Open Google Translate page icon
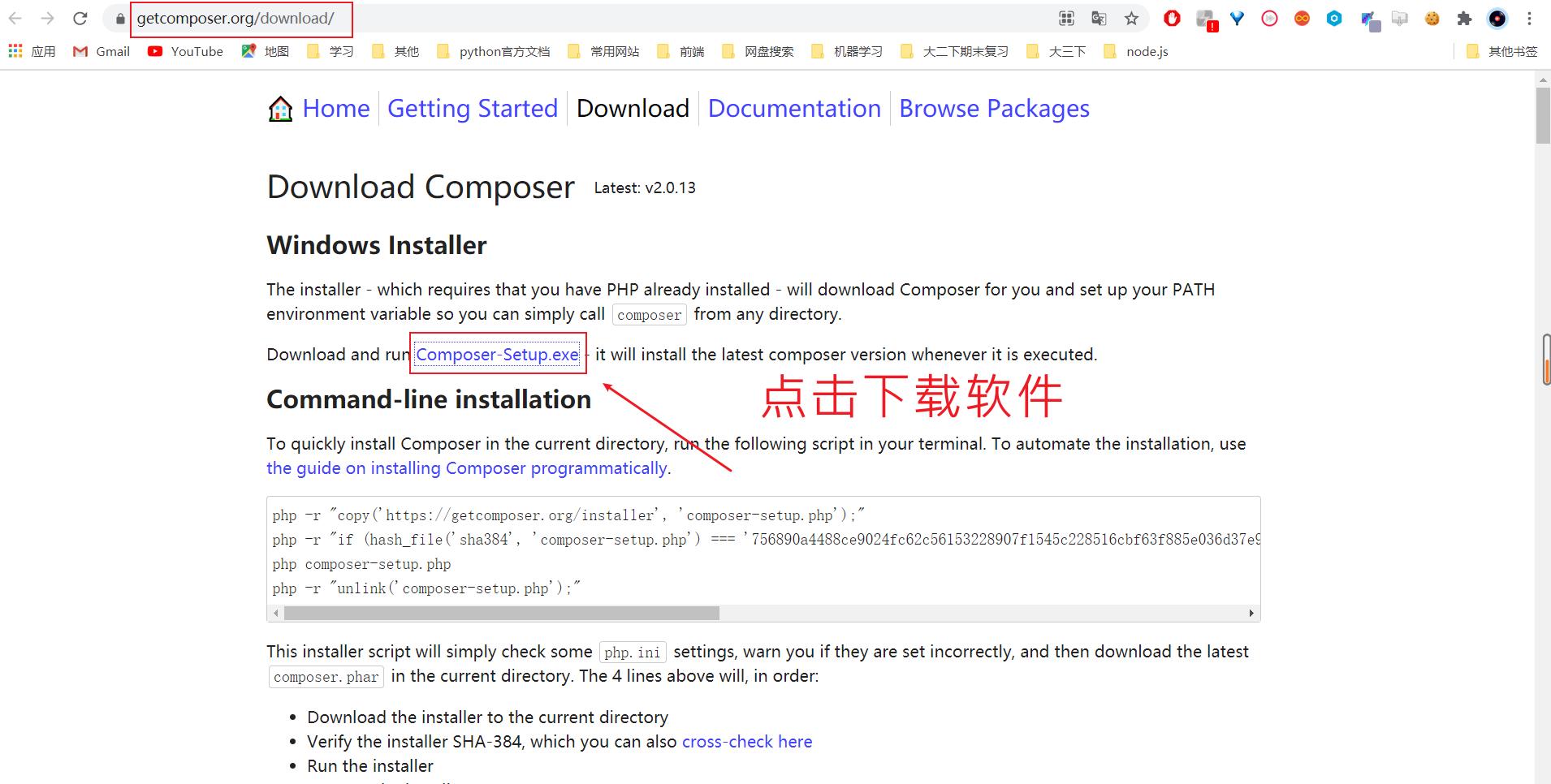This screenshot has width=1551, height=784. tap(1099, 19)
